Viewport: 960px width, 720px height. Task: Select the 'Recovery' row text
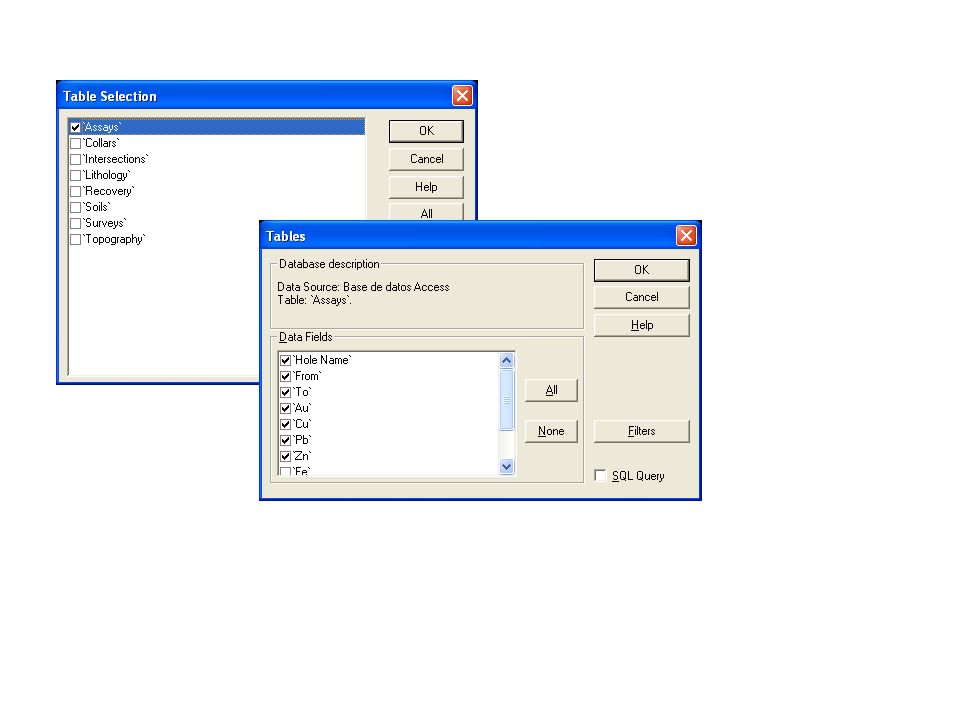click(x=108, y=191)
